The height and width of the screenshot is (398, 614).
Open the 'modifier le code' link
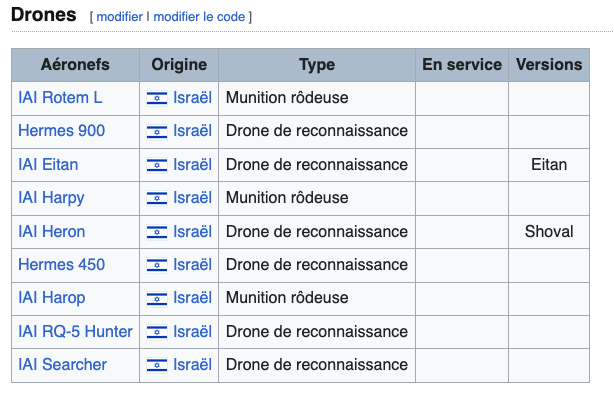click(199, 17)
